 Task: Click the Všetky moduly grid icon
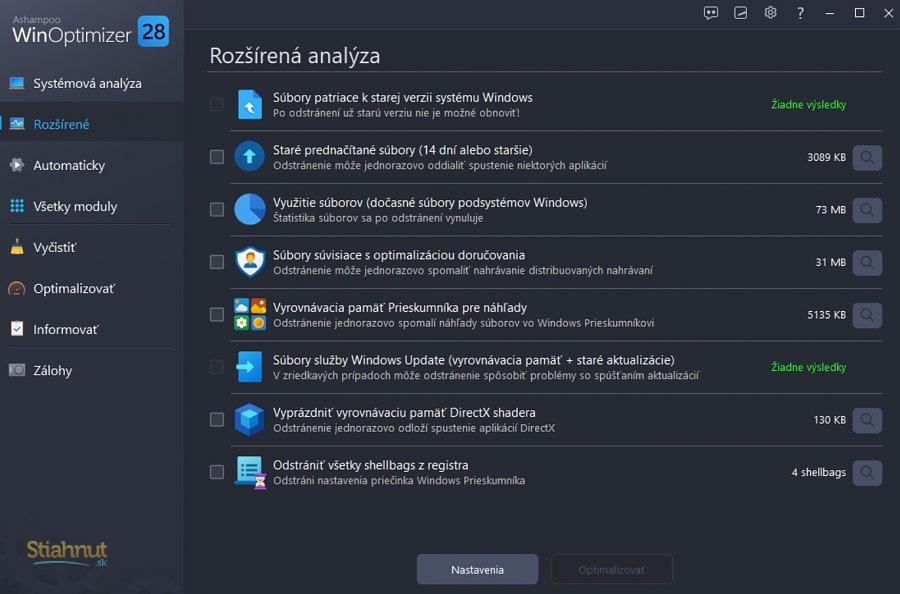click(17, 206)
